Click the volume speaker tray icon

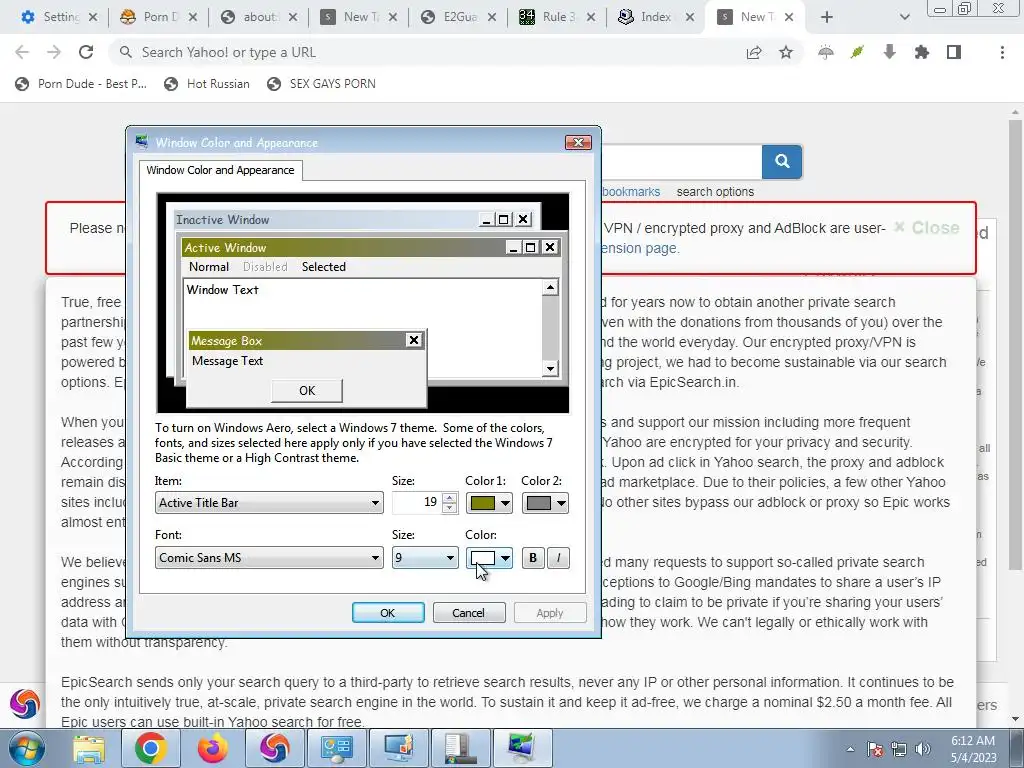pyautogui.click(x=923, y=749)
